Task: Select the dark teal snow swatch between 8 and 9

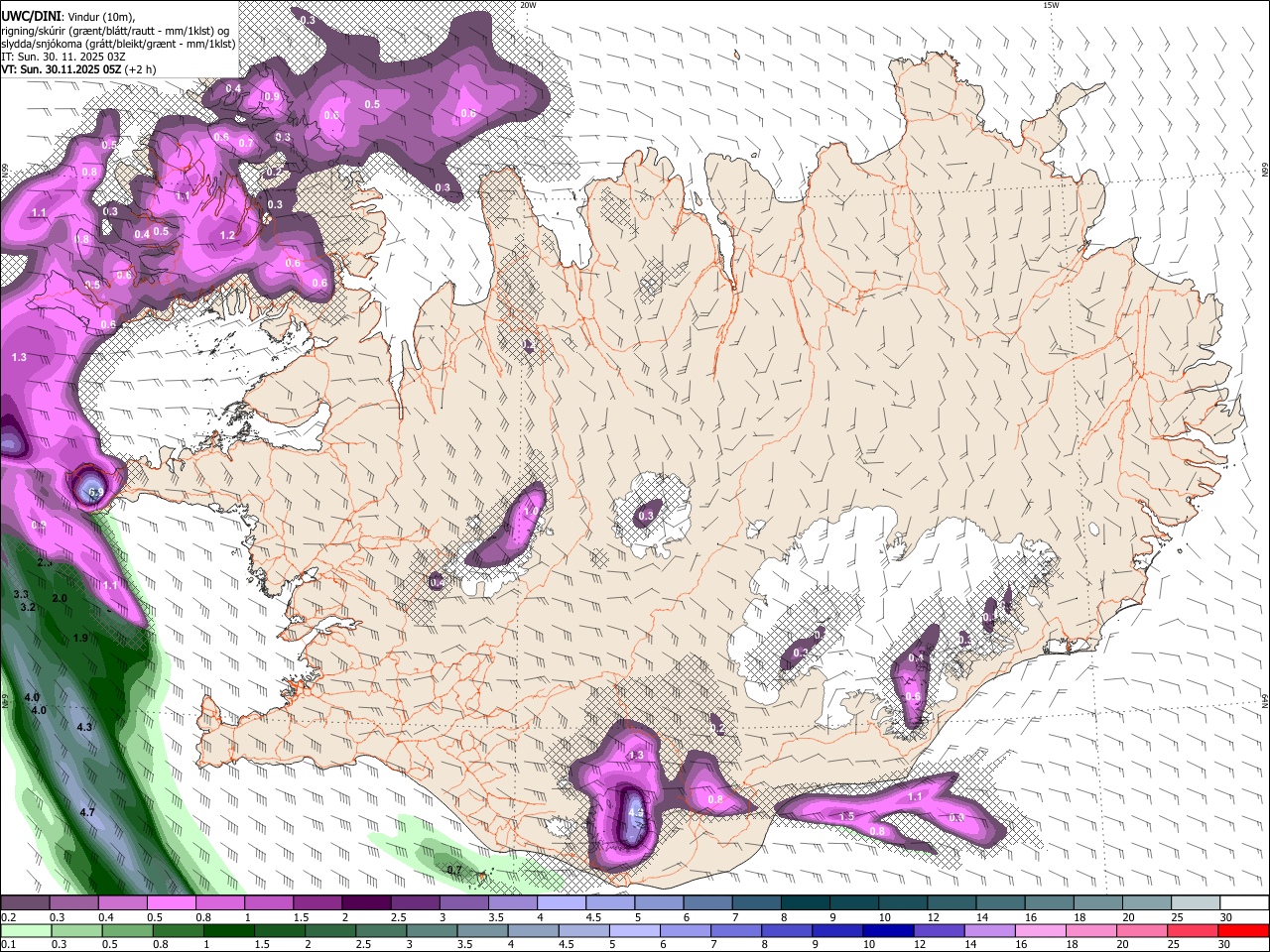Action: (x=804, y=902)
